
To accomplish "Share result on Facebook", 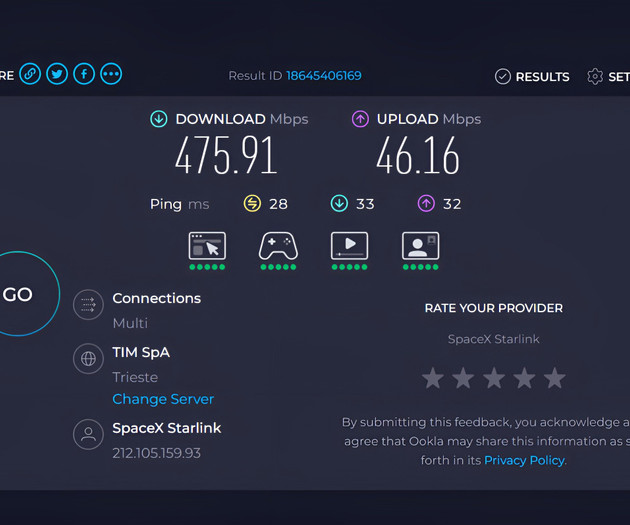I will point(84,74).
